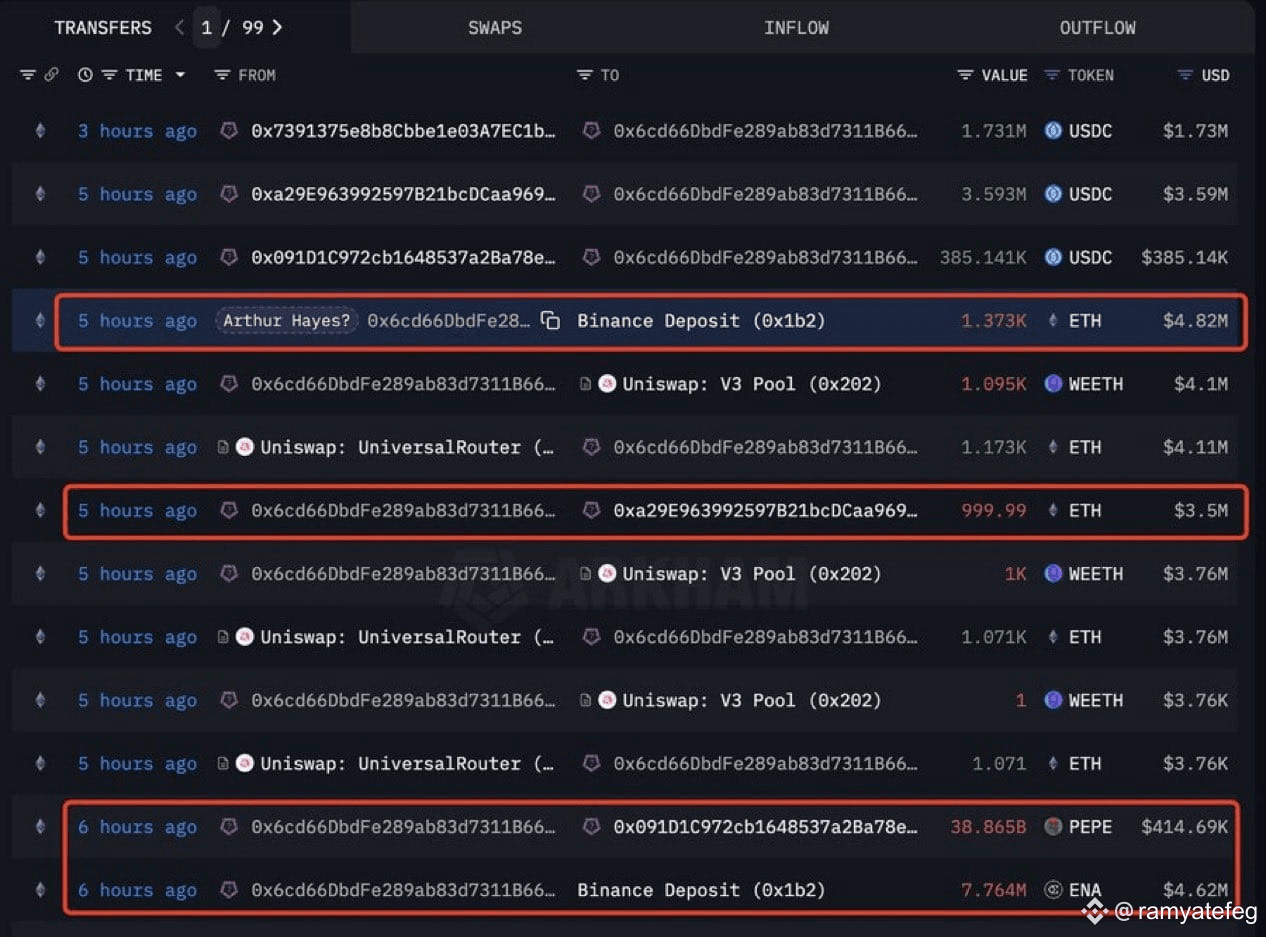1266x937 pixels.
Task: Select the 38.865B PEPE value
Action: coord(988,827)
